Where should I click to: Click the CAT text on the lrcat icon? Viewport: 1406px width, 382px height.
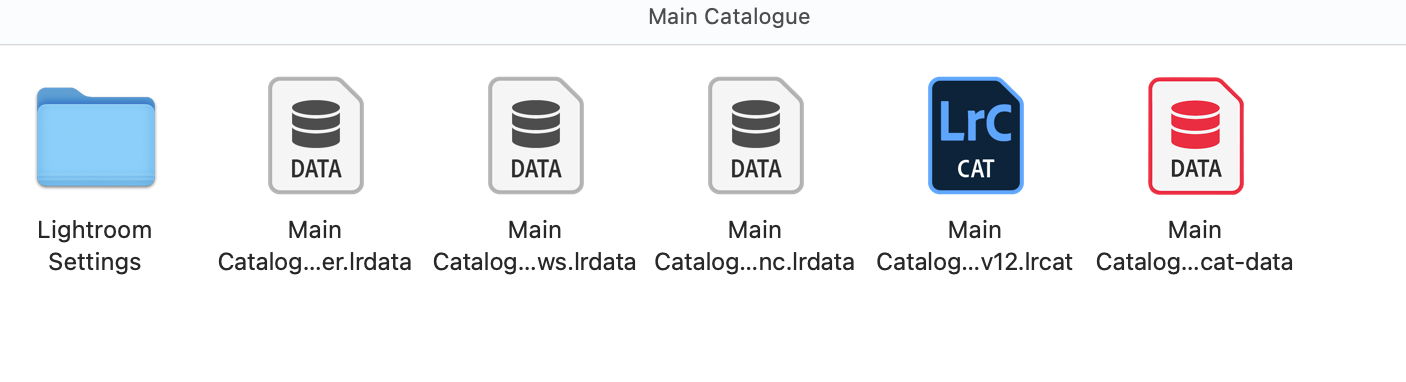point(975,167)
